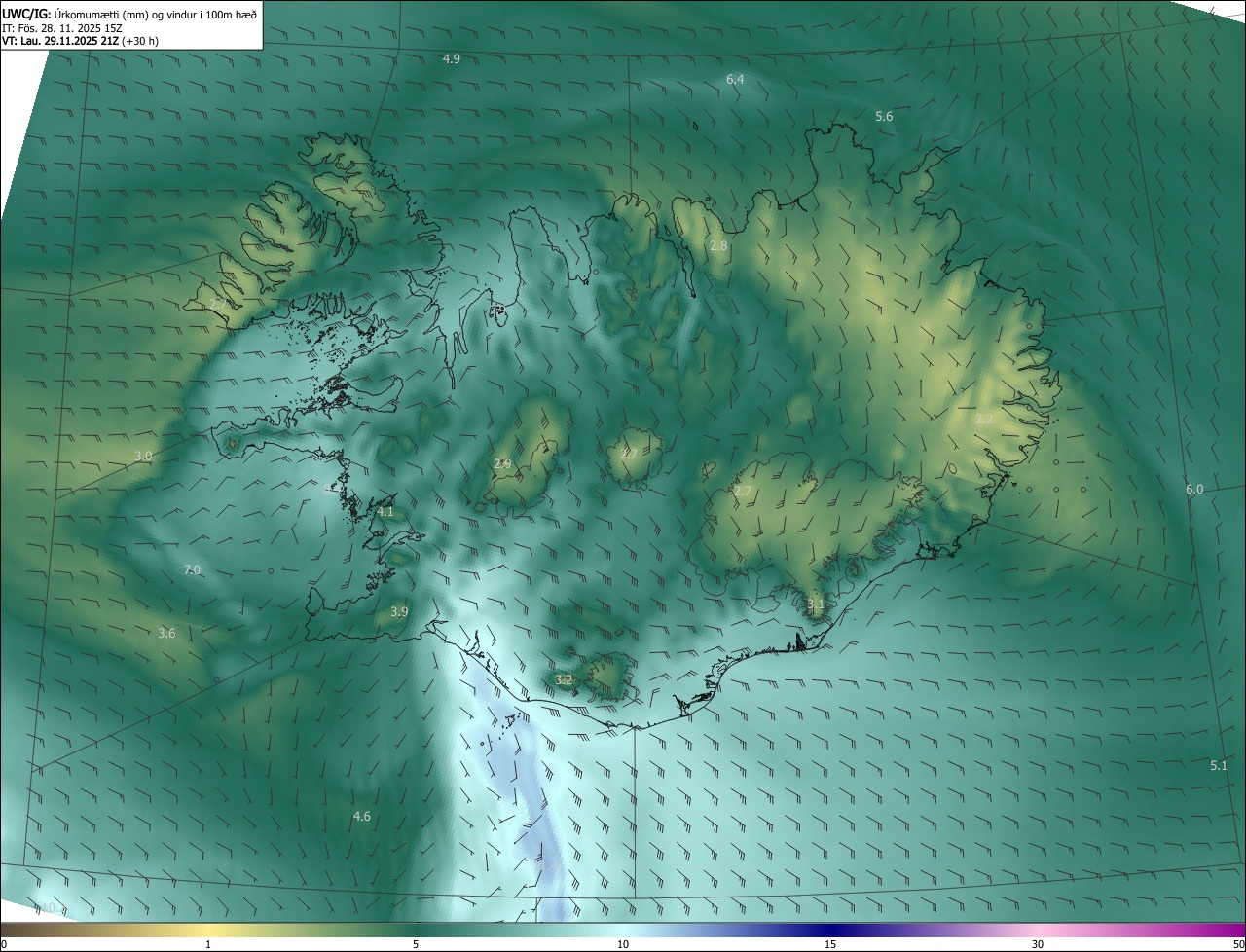Click the title "Úrkomumætti (mm) og vindur i 100m hæð"
1246x952 pixels.
[x=155, y=14]
